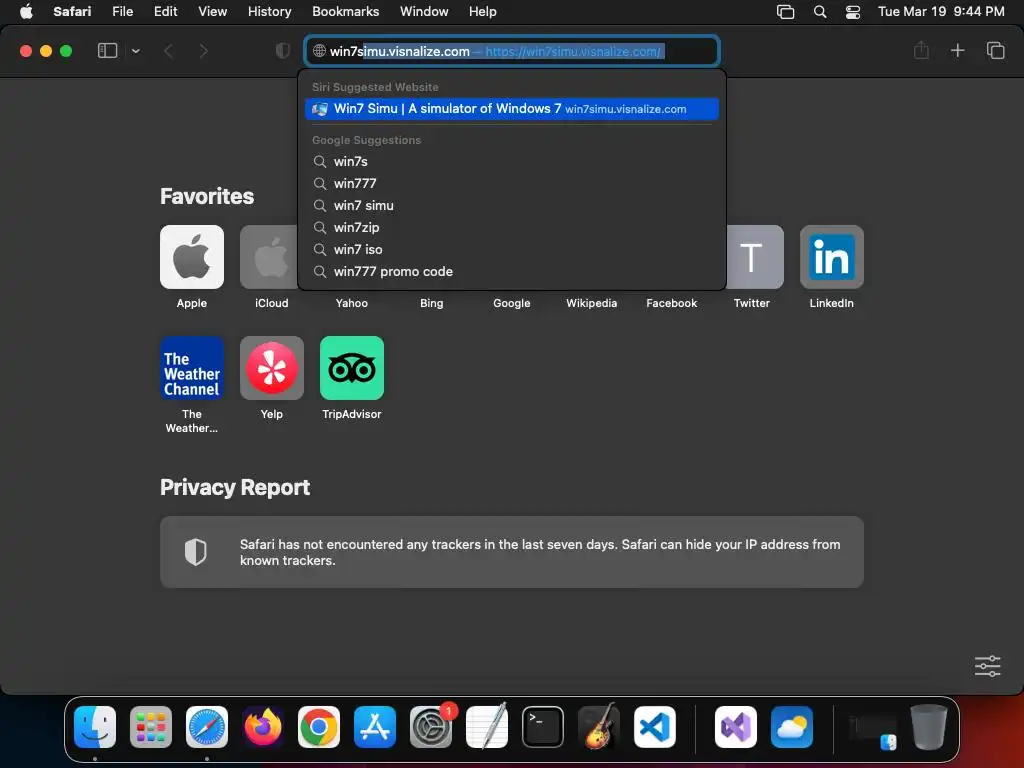
Task: Show the Safari sidebar
Action: 107,50
